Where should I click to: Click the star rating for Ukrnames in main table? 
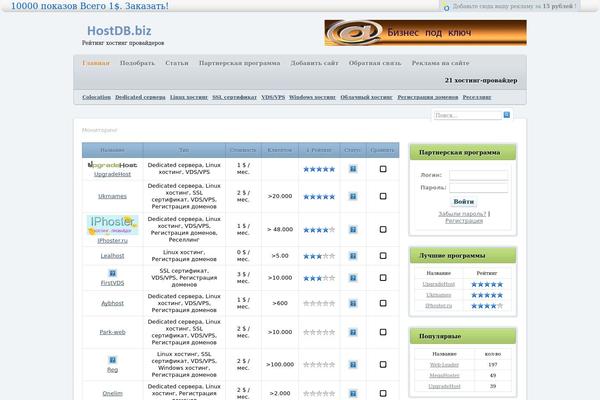click(x=319, y=197)
